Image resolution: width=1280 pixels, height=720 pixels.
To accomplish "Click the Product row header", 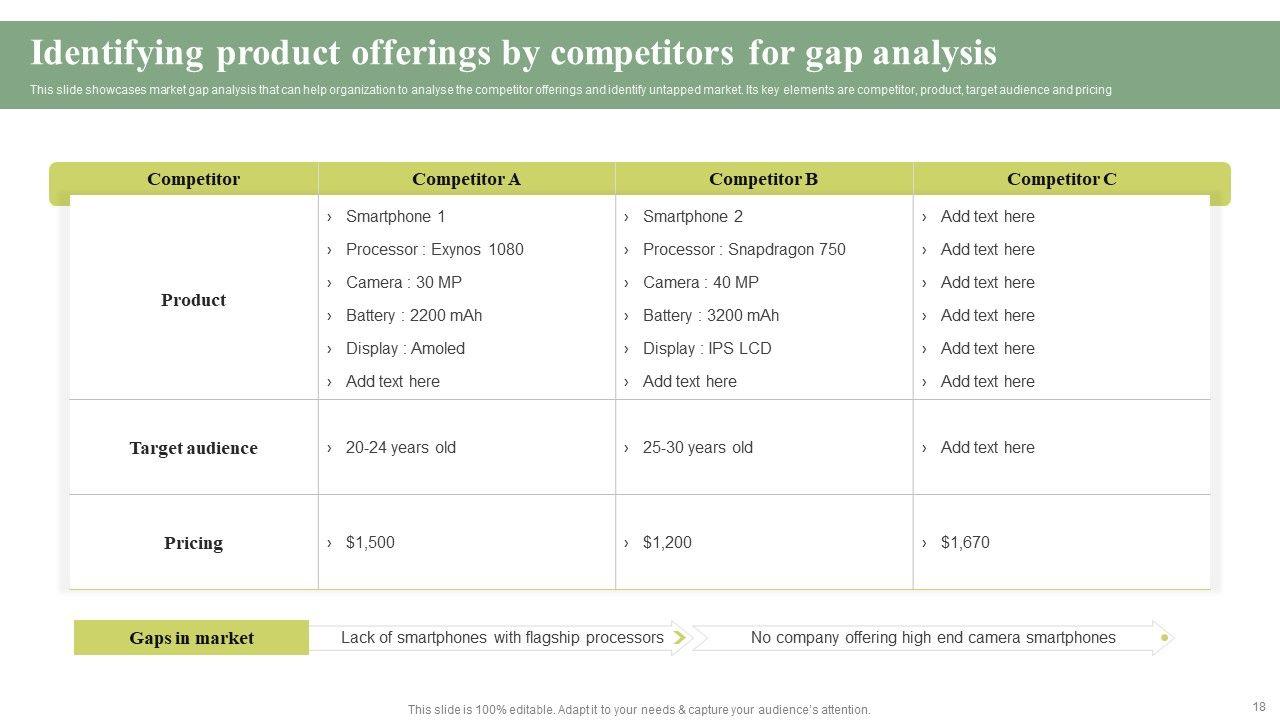I will 193,300.
